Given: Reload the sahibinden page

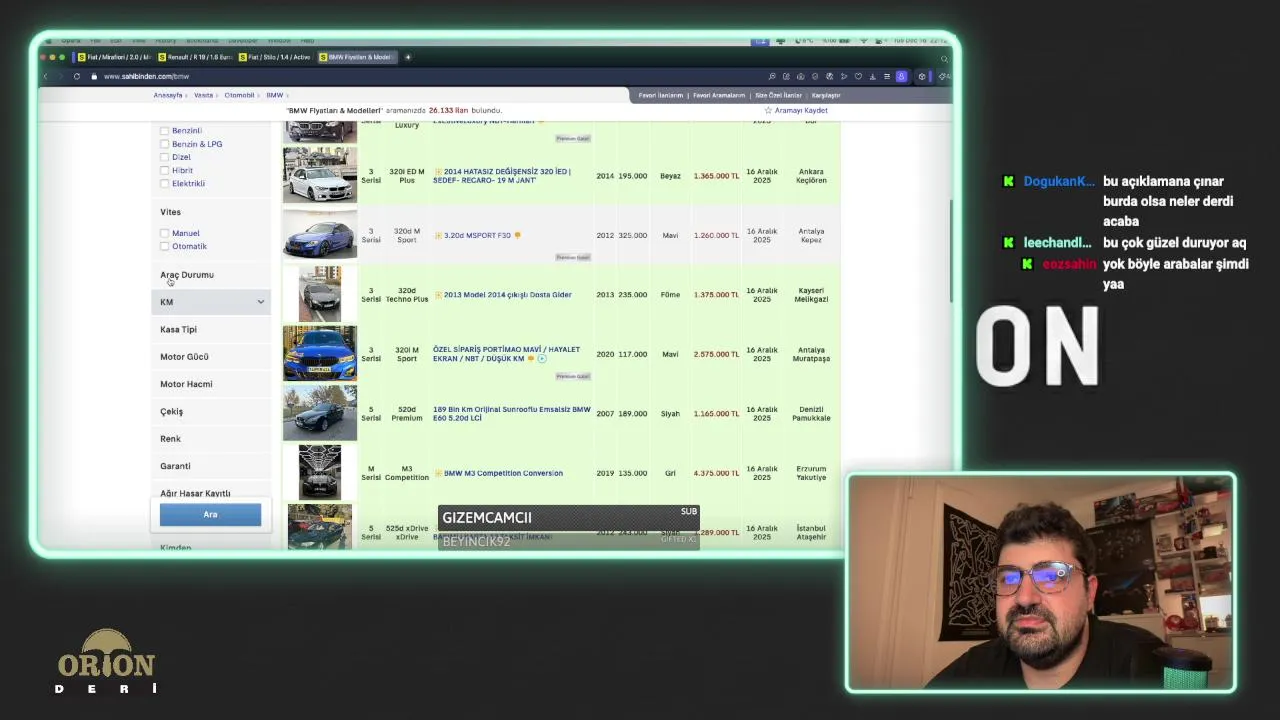Looking at the screenshot, I should click(x=77, y=76).
